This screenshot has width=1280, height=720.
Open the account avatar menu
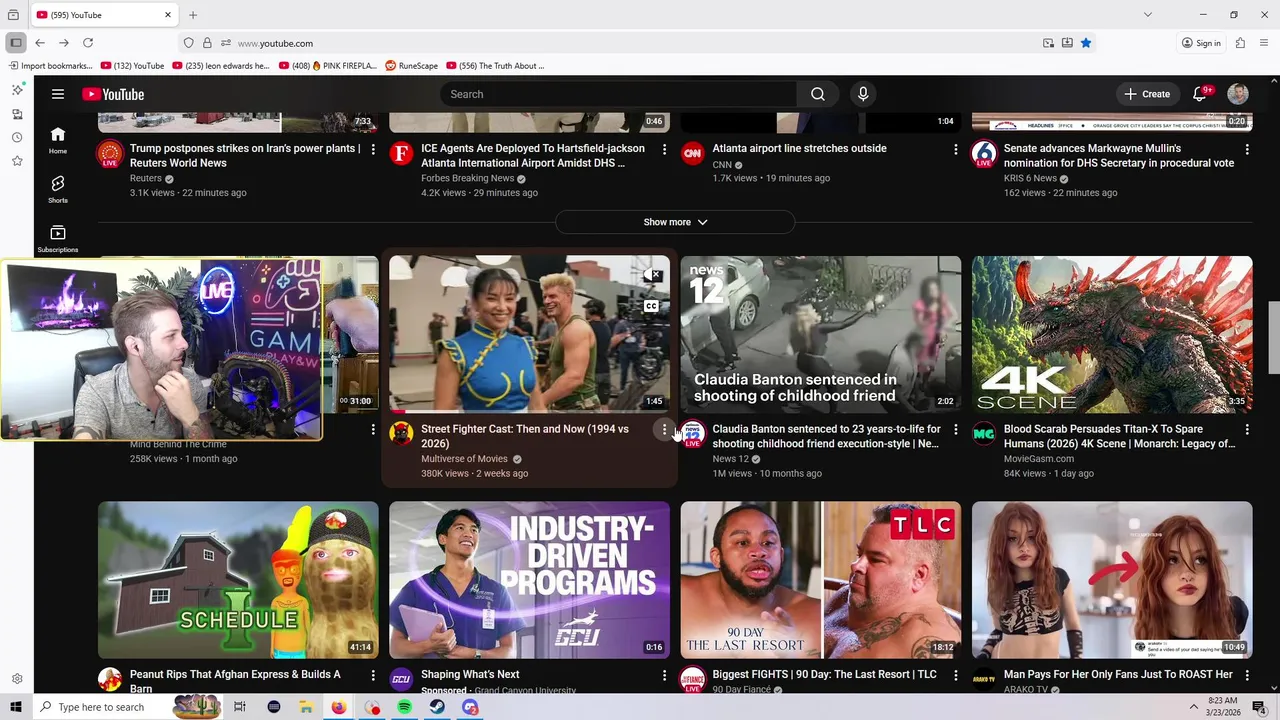[x=1238, y=94]
